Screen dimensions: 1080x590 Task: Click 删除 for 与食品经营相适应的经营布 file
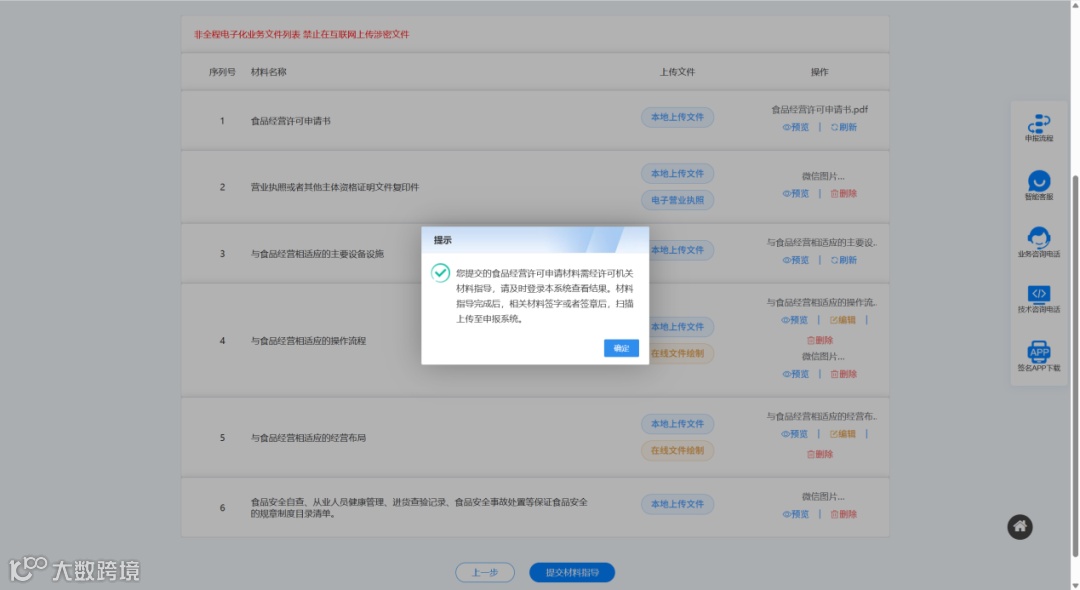coord(820,453)
